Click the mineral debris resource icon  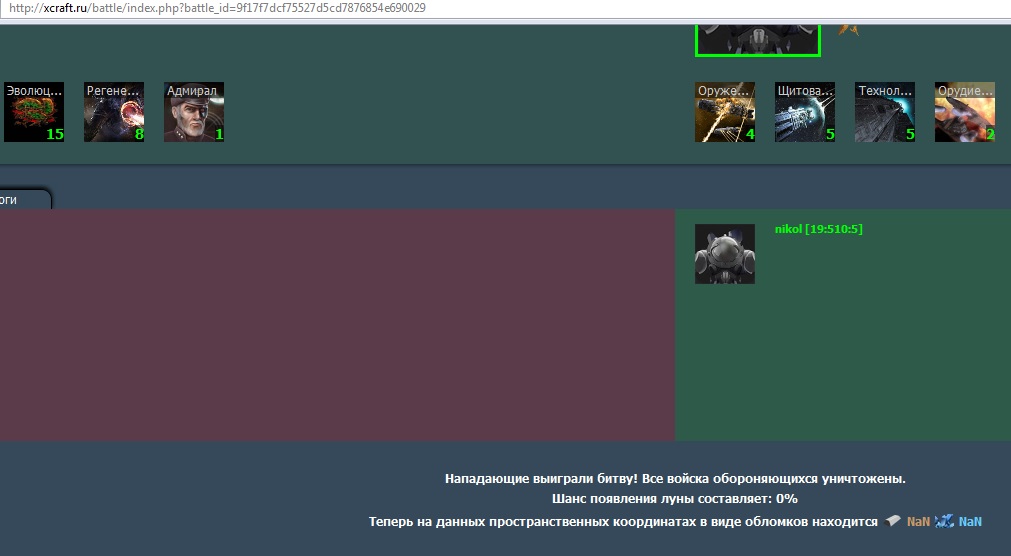tap(944, 521)
